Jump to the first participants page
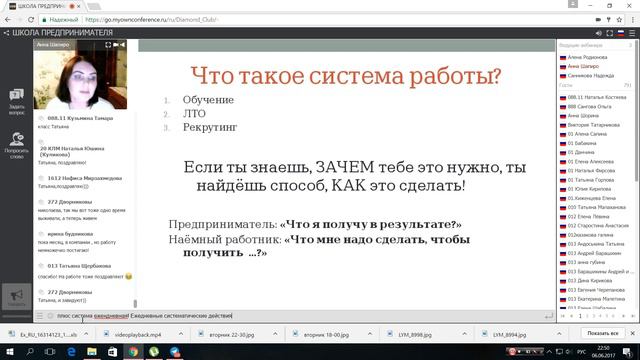640x360 pixels. tap(562, 316)
